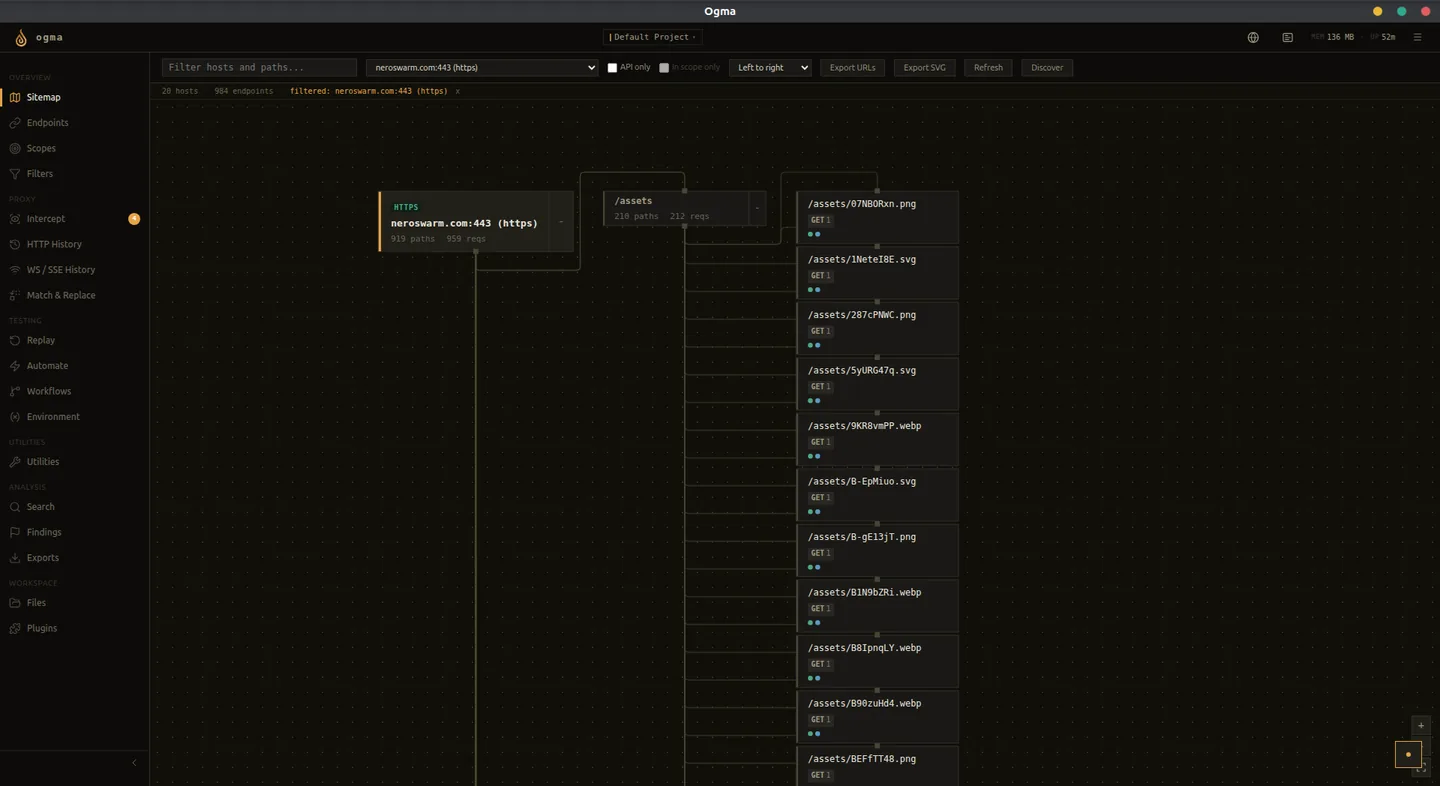Select the /assets/B8IpnqLY.webp node
Screen dimensions: 1440x786
point(878,662)
